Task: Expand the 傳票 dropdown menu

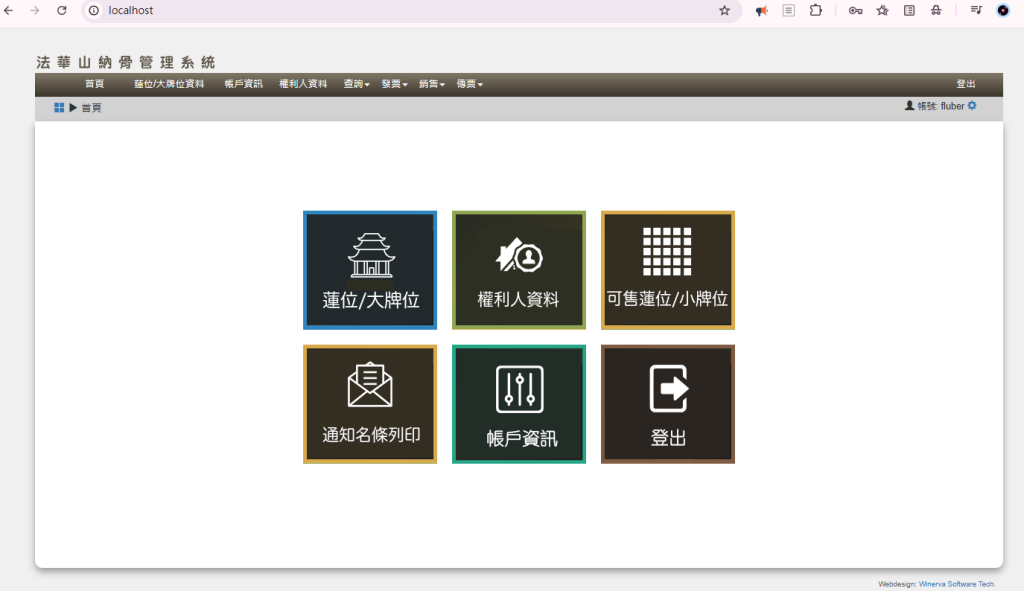Action: coord(470,84)
